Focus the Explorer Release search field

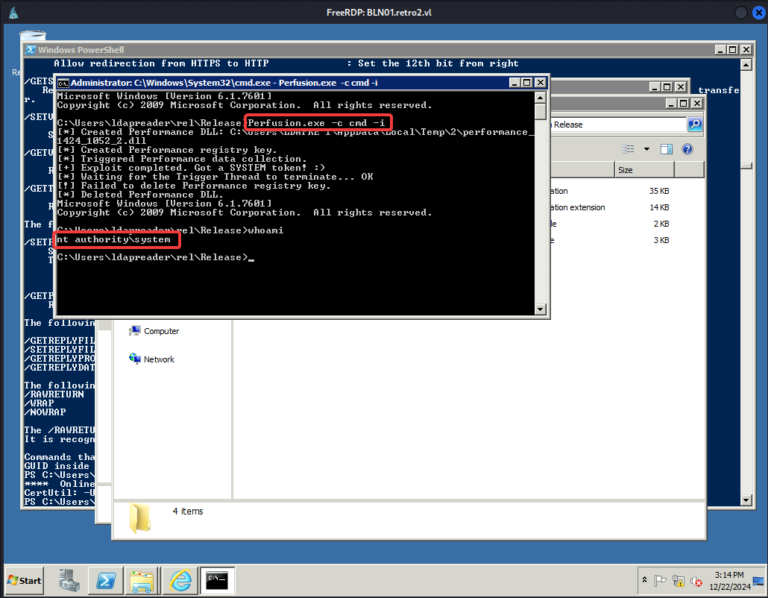618,124
